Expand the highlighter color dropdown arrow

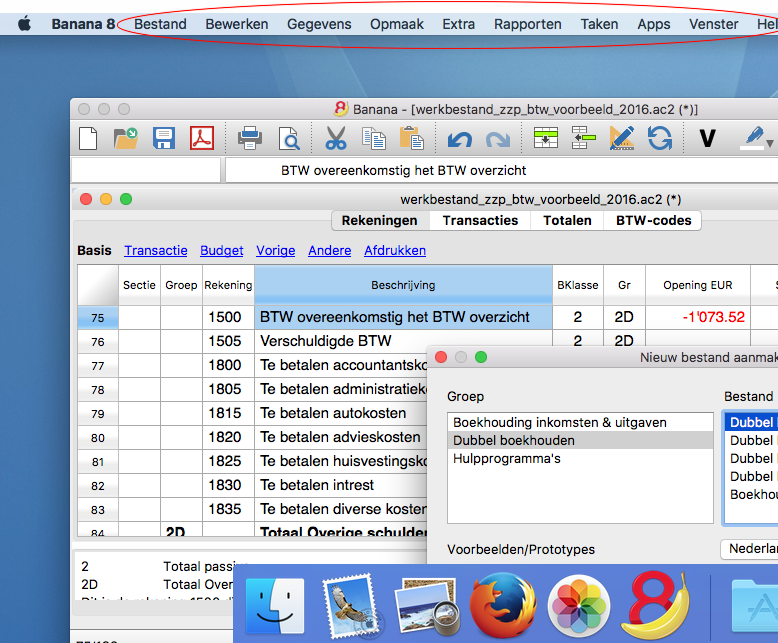pos(770,143)
